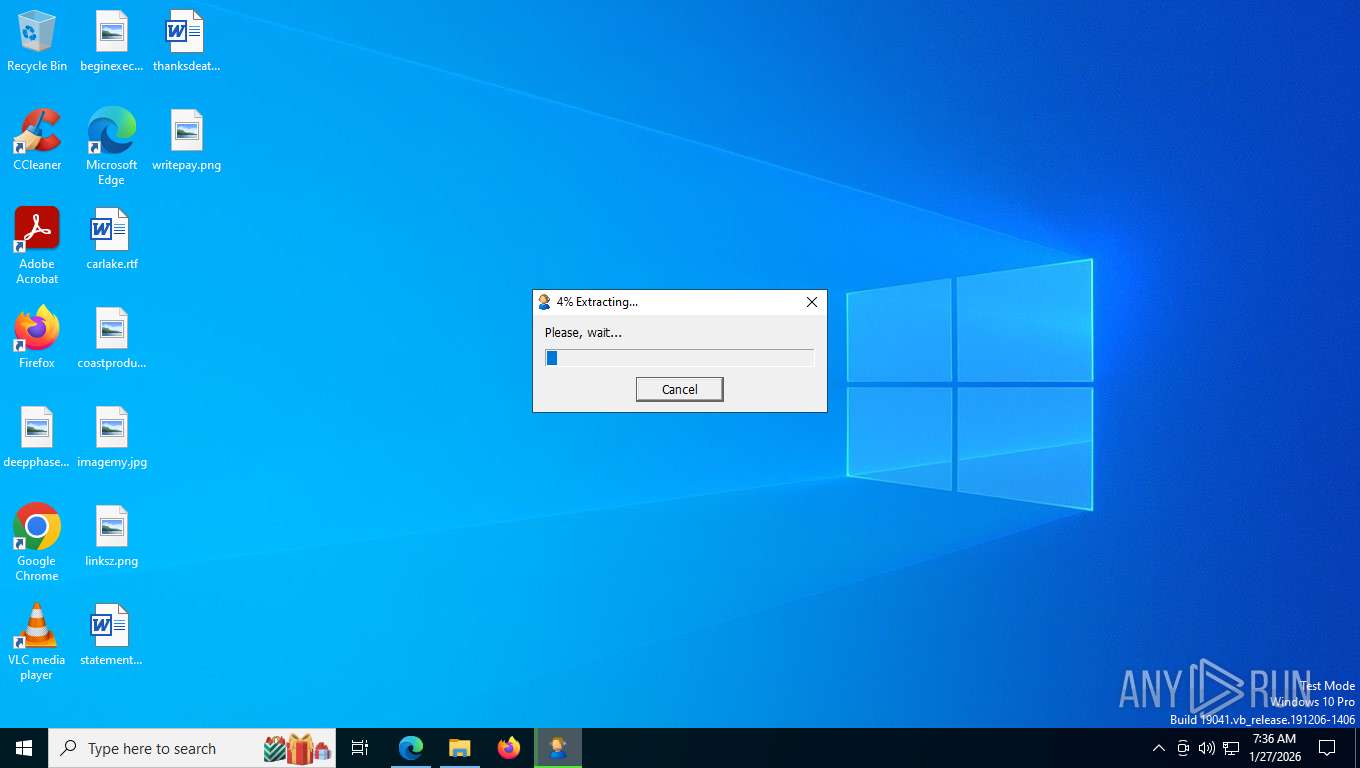The width and height of the screenshot is (1360, 768).
Task: Show hidden system tray icons
Action: pos(1159,748)
